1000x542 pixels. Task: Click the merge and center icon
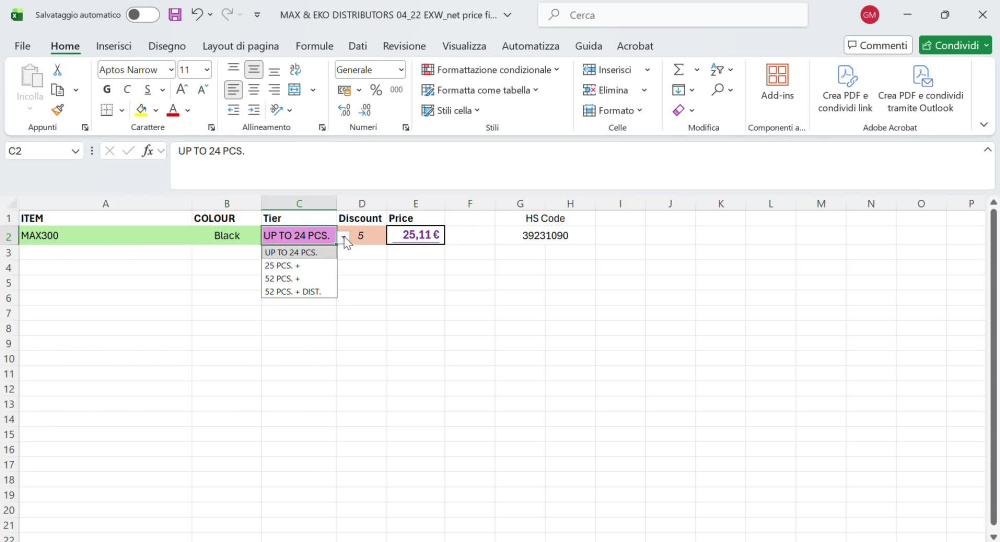click(295, 90)
